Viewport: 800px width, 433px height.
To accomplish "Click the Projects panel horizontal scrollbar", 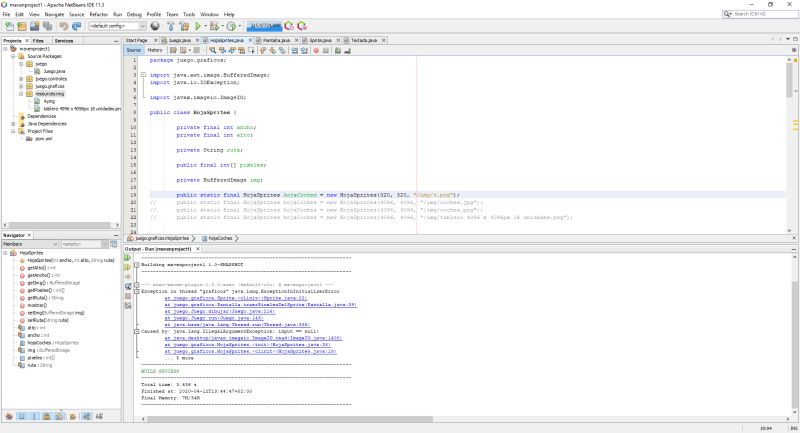I will [x=59, y=225].
